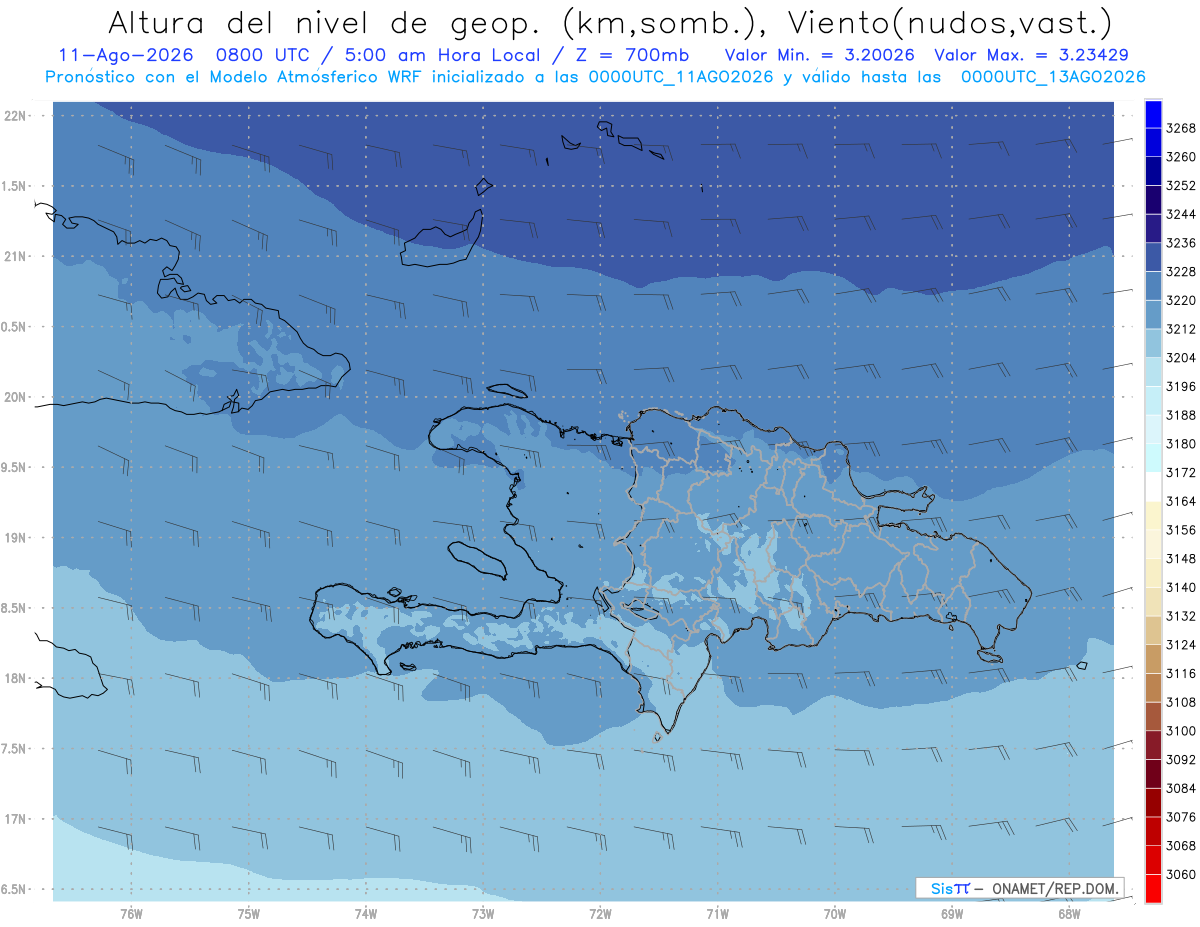Click the 3116 legend value
The image size is (1200, 927).
[1181, 674]
